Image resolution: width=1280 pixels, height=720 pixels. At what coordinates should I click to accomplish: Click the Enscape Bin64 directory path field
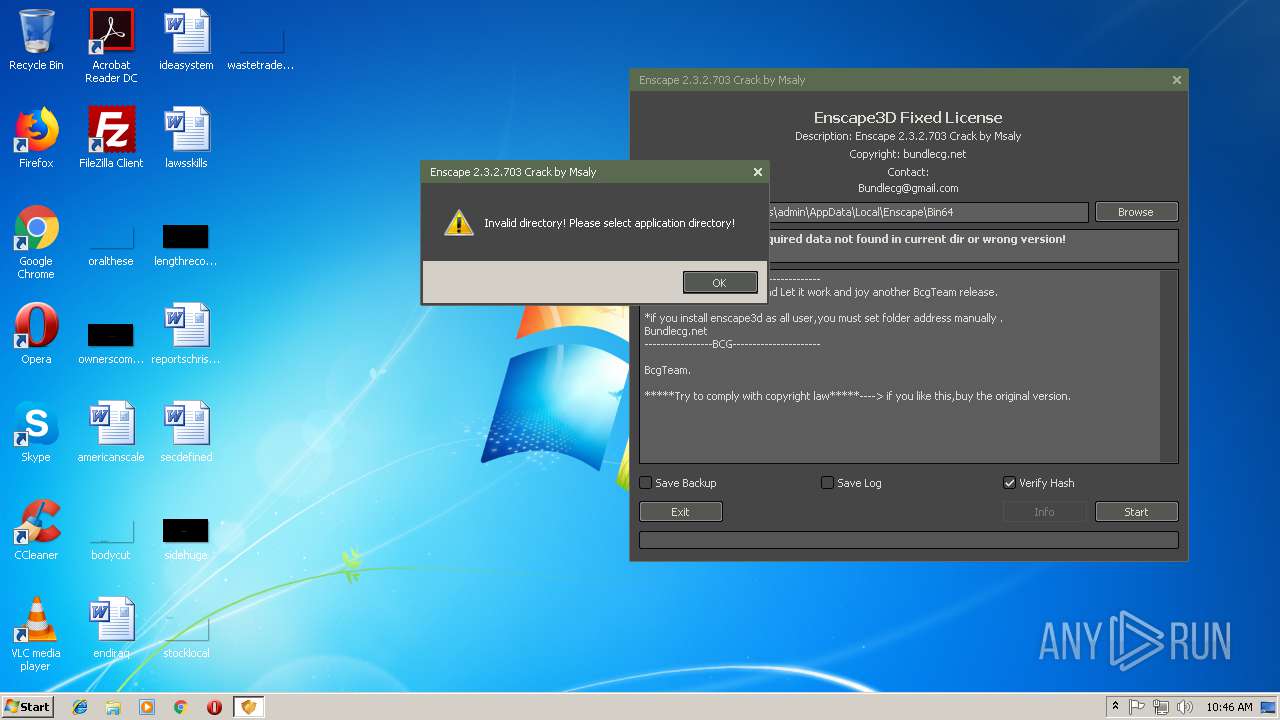(928, 212)
